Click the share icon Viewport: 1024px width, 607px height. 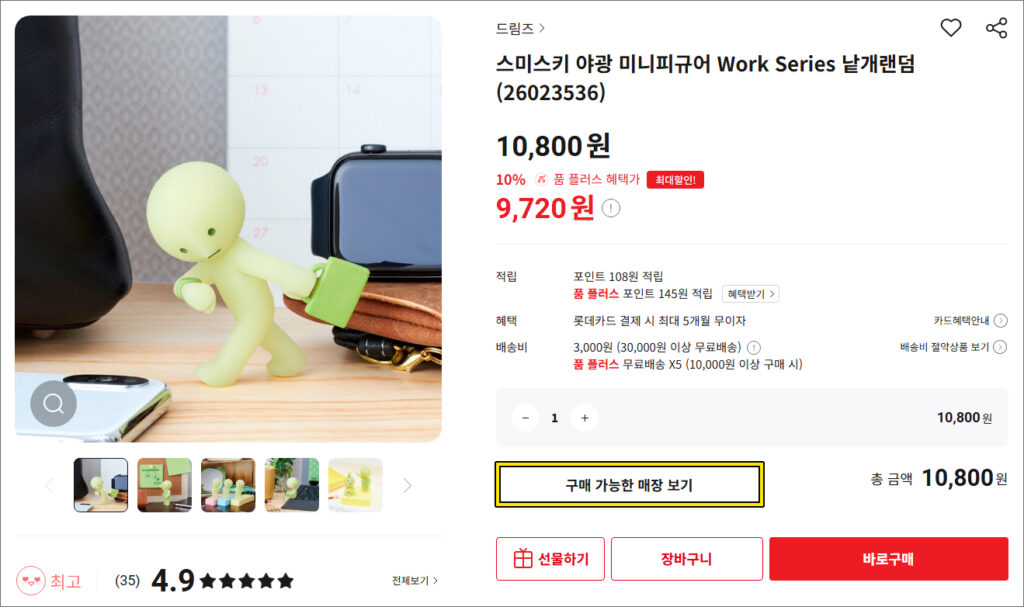click(x=997, y=28)
